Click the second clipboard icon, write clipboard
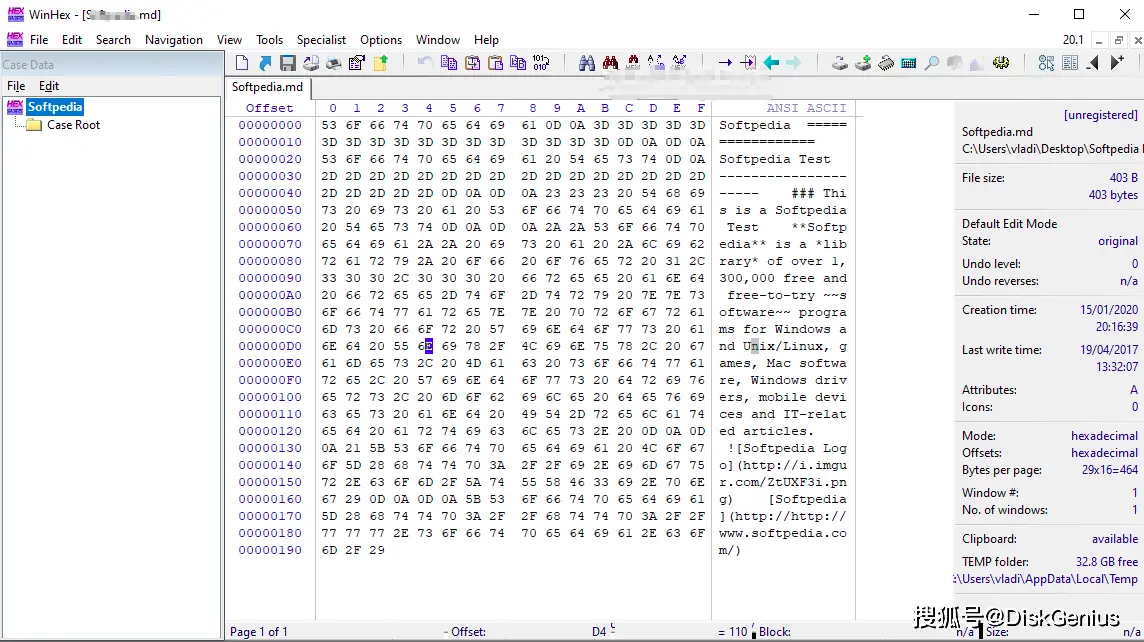The height and width of the screenshot is (642, 1144). pyautogui.click(x=495, y=63)
